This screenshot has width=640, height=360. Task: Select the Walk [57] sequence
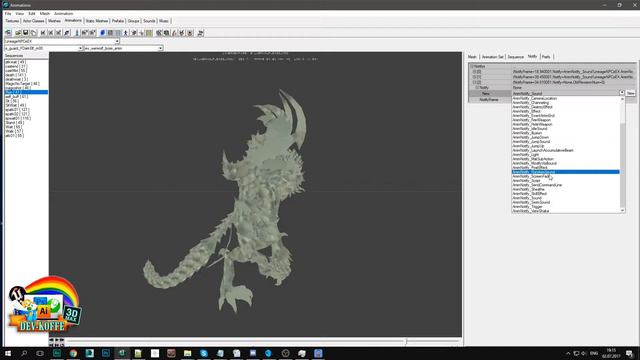pyautogui.click(x=13, y=131)
